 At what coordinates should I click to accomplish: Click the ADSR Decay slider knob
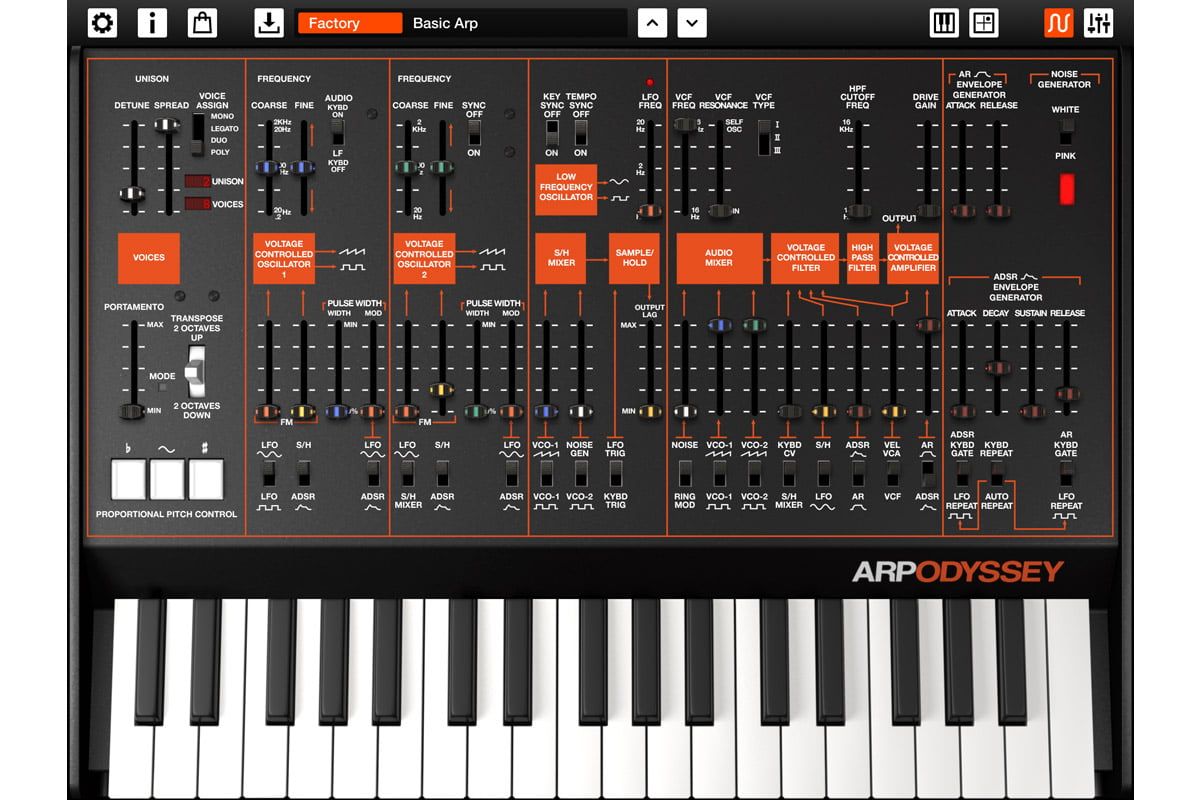996,368
